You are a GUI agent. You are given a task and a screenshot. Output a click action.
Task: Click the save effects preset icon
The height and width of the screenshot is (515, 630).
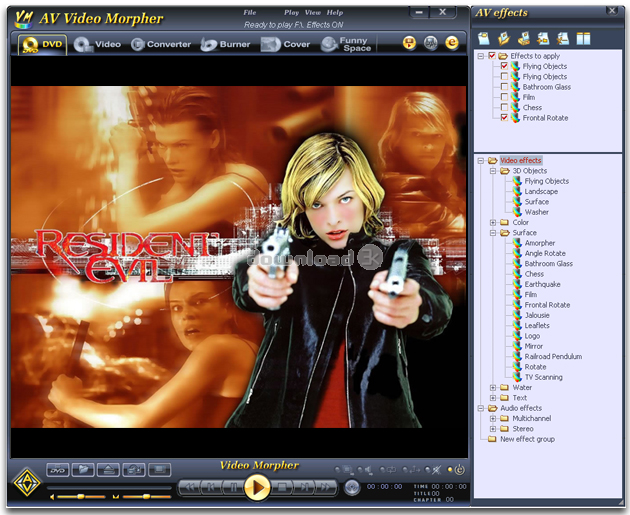click(x=524, y=39)
